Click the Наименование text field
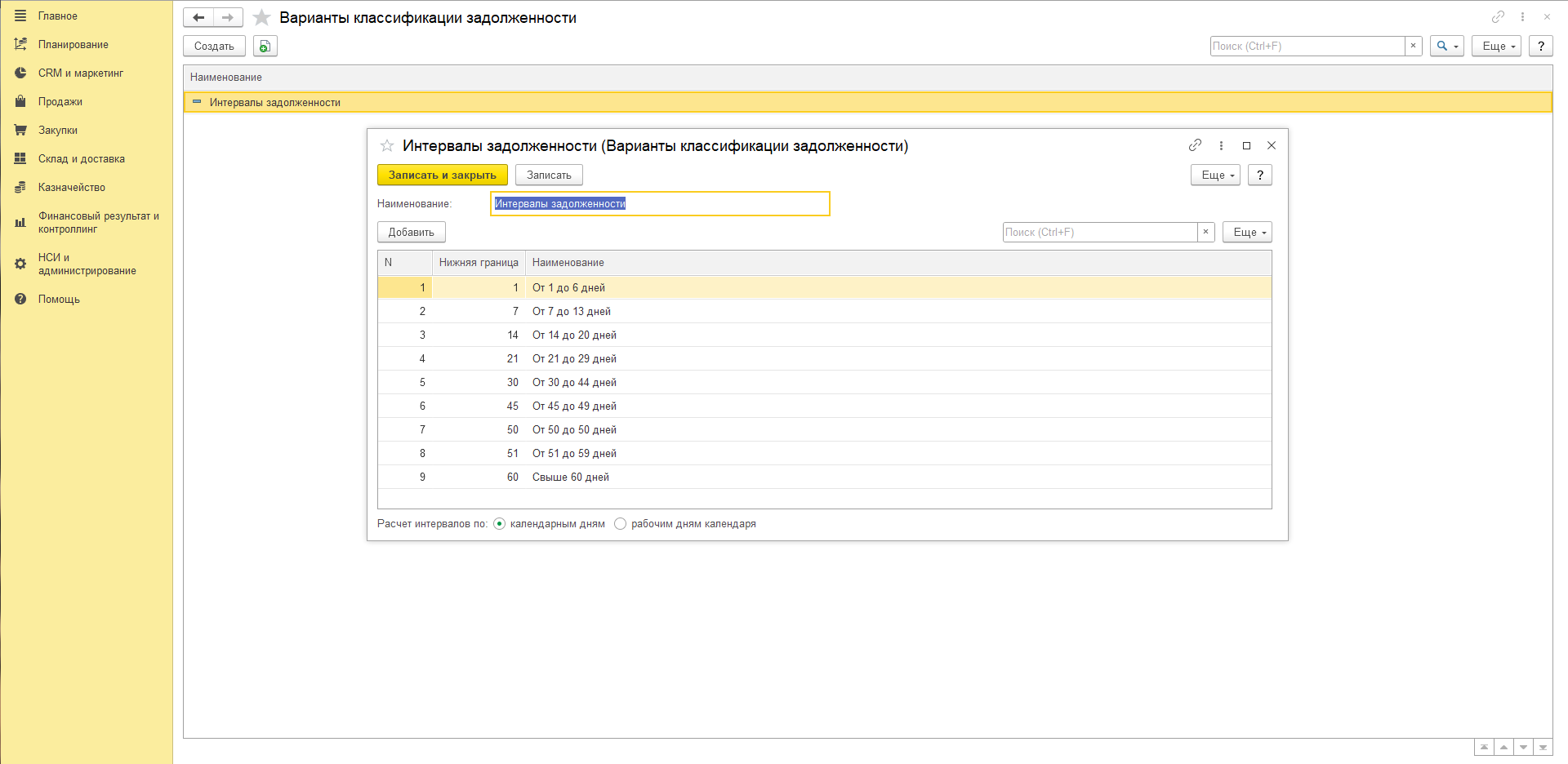The image size is (1568, 764). coord(660,203)
